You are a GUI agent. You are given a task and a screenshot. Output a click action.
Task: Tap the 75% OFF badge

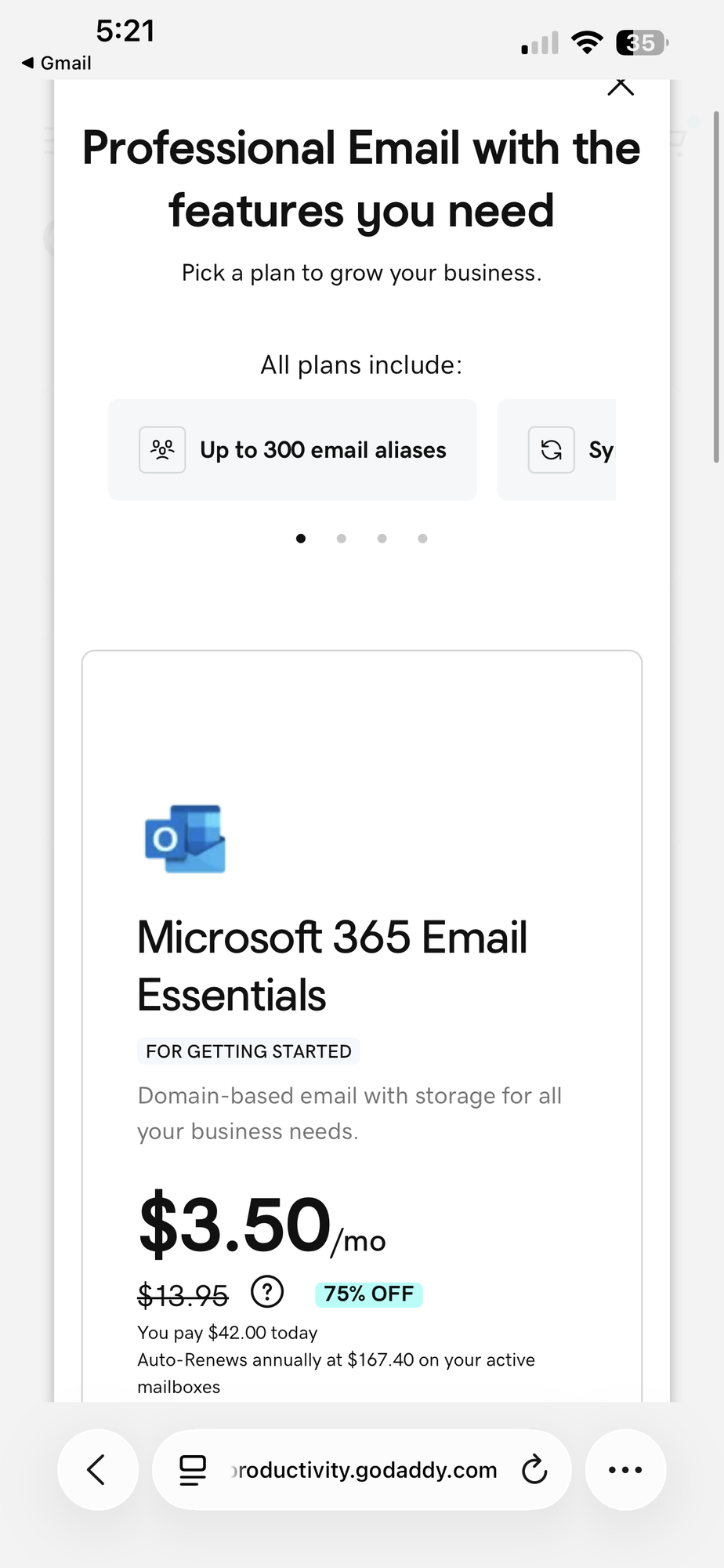tap(369, 1294)
